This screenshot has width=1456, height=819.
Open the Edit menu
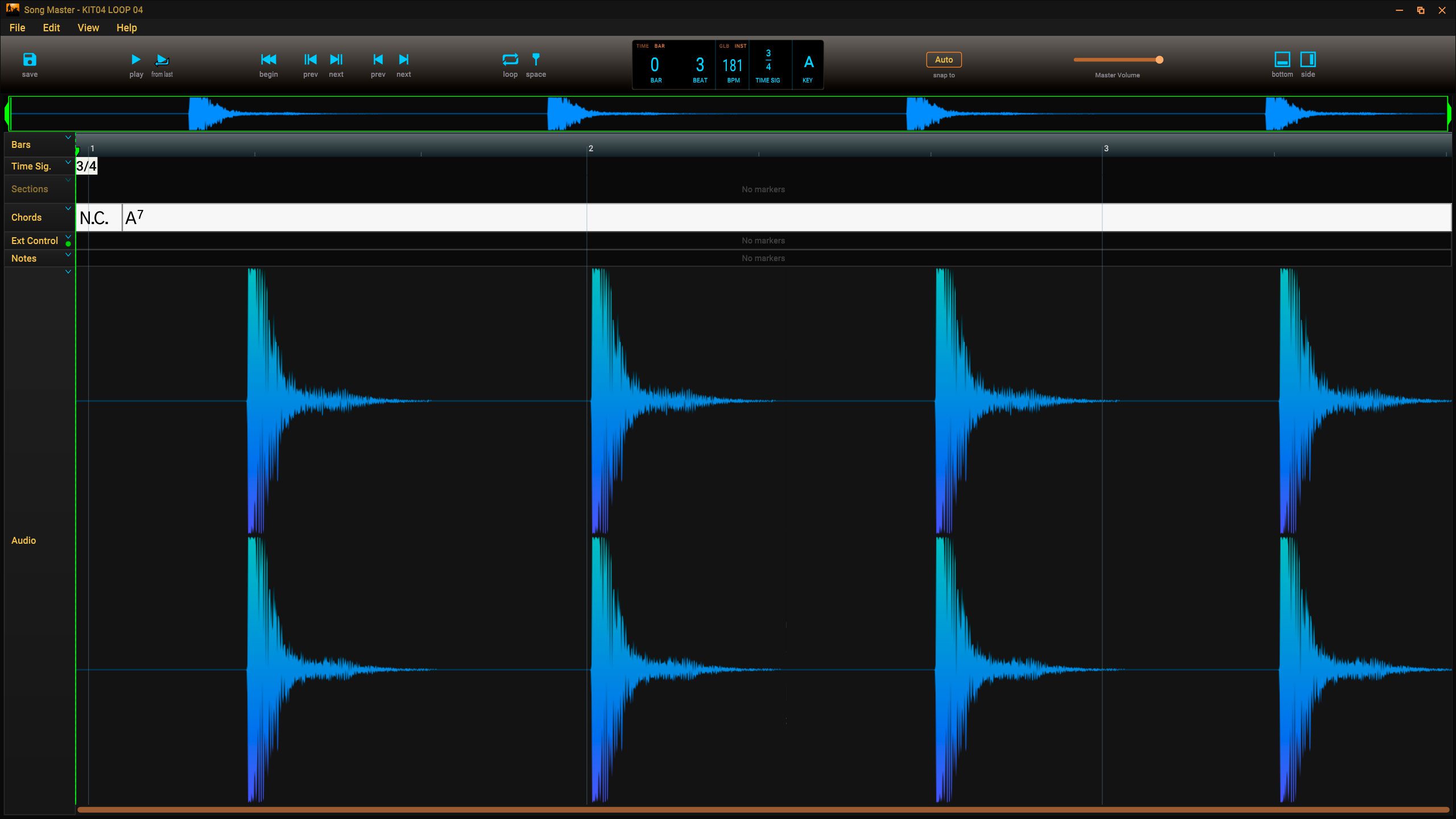coord(50,28)
